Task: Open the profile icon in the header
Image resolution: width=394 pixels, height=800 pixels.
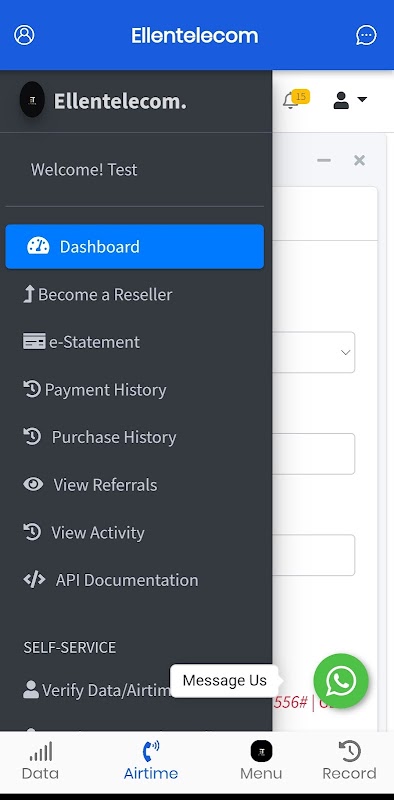Action: click(24, 35)
